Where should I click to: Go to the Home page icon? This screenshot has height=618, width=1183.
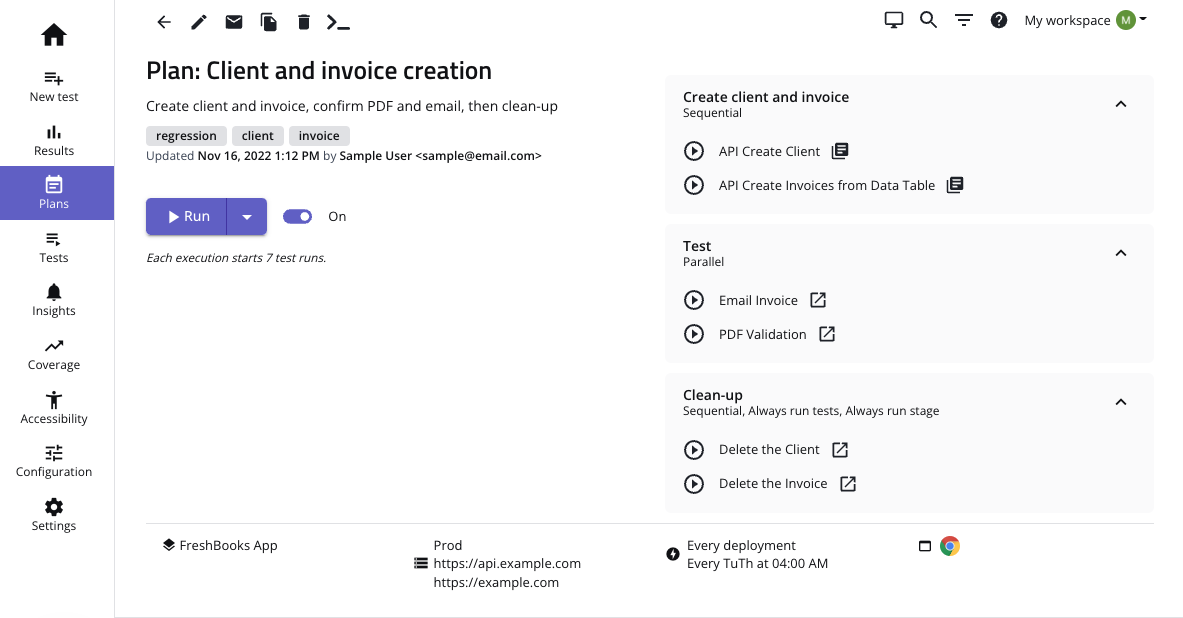tap(54, 35)
